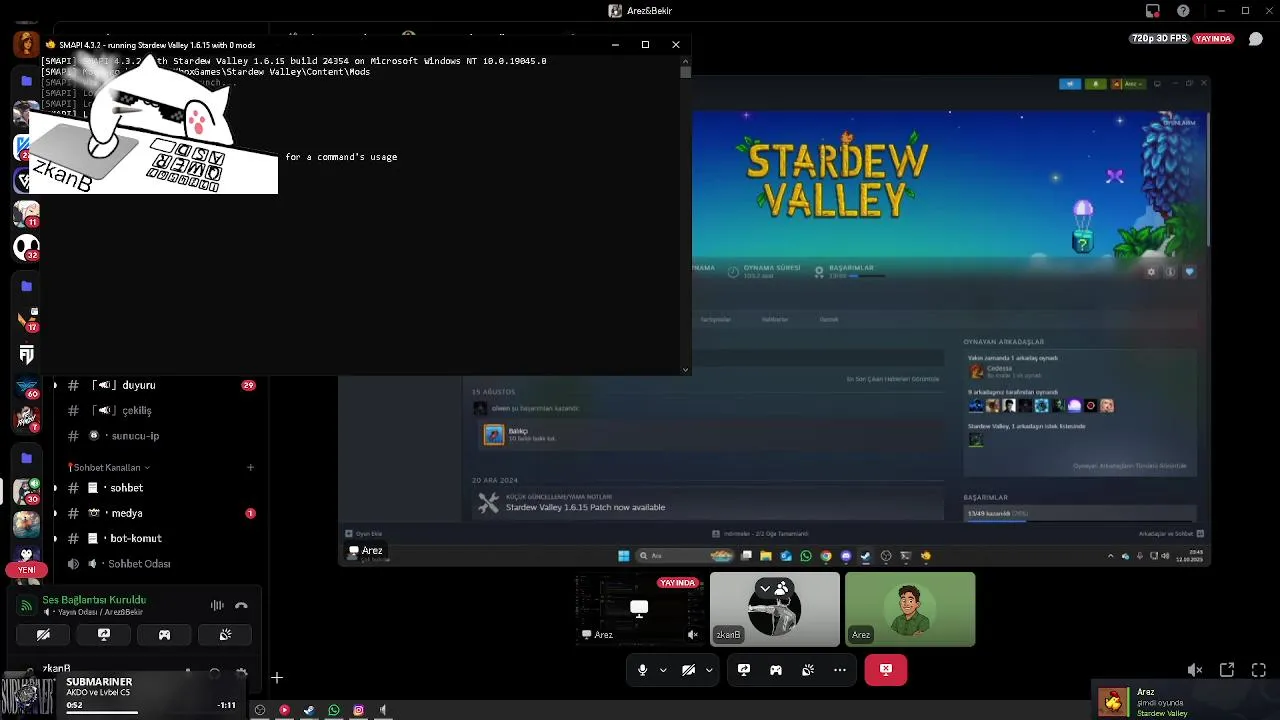Click the share screen icon in call bar

[744, 670]
